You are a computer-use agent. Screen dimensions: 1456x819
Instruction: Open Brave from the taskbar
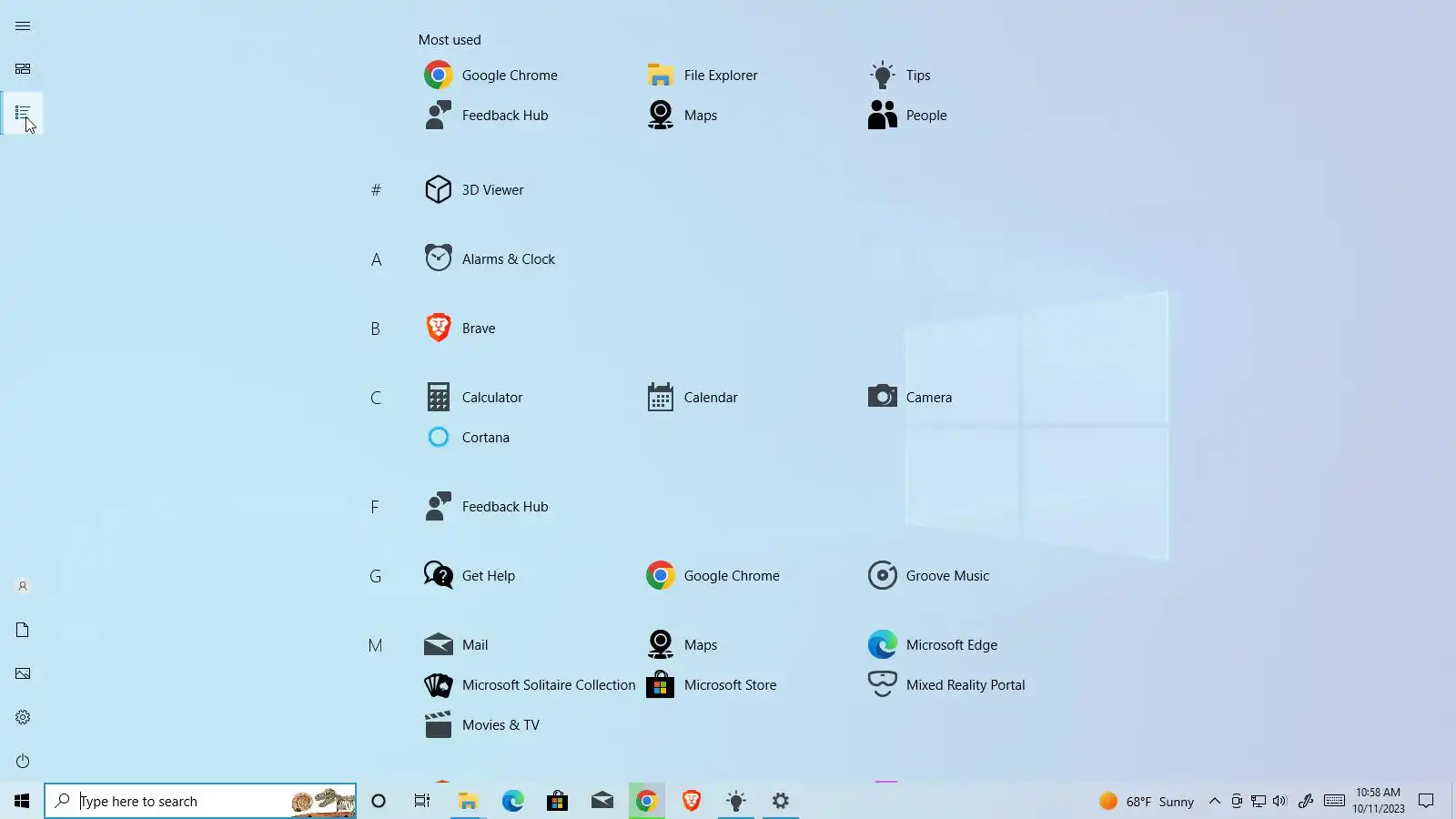pyautogui.click(x=691, y=801)
